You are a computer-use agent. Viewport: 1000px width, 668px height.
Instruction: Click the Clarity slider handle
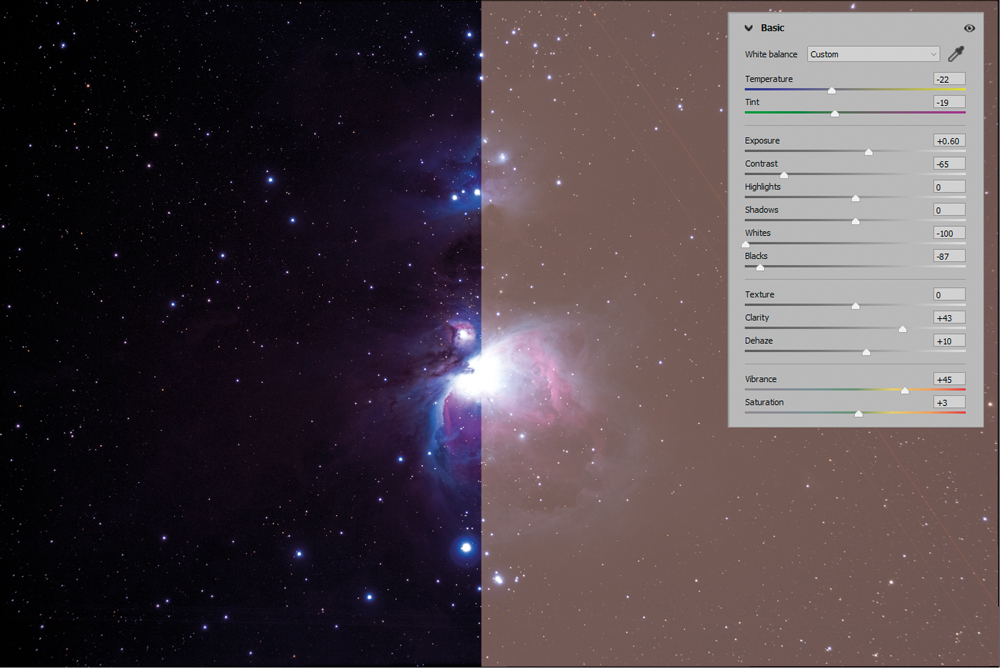(x=902, y=329)
